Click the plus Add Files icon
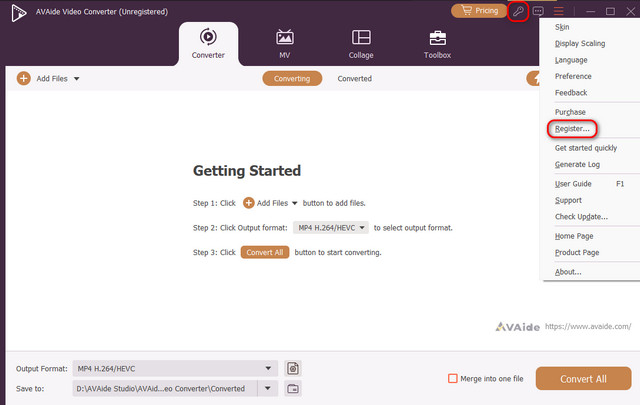Image resolution: width=640 pixels, height=405 pixels. (23, 78)
